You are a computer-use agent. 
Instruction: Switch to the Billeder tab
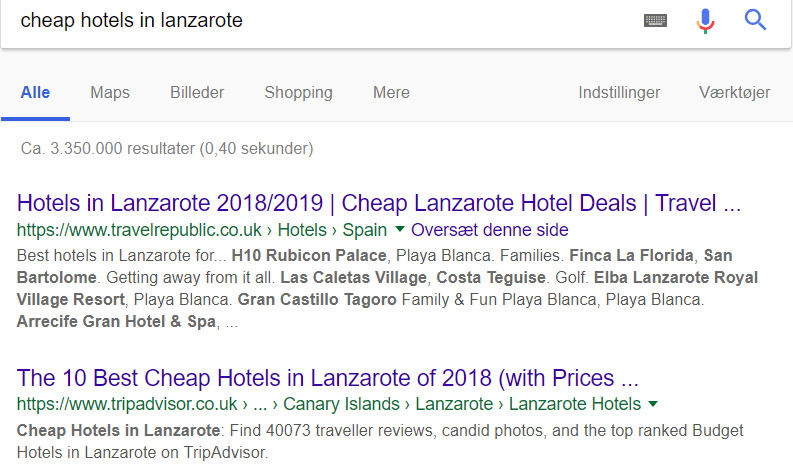pyautogui.click(x=197, y=93)
